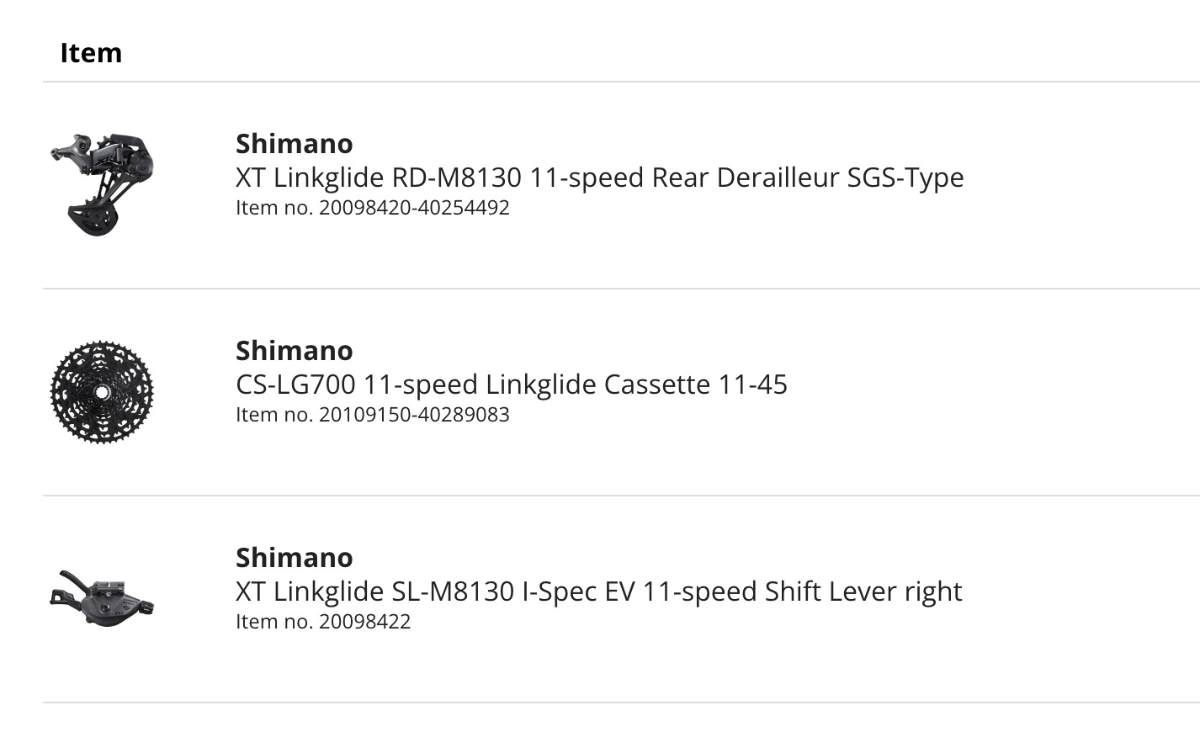Open XT Linkglide Rear Derailleur SGS-Type product title
Viewport: 1200px width, 732px height.
pyautogui.click(x=600, y=178)
